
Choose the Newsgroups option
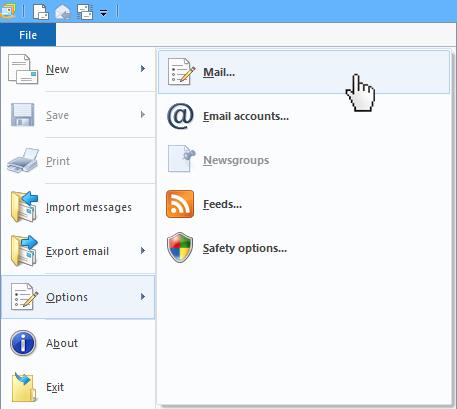[x=304, y=160]
